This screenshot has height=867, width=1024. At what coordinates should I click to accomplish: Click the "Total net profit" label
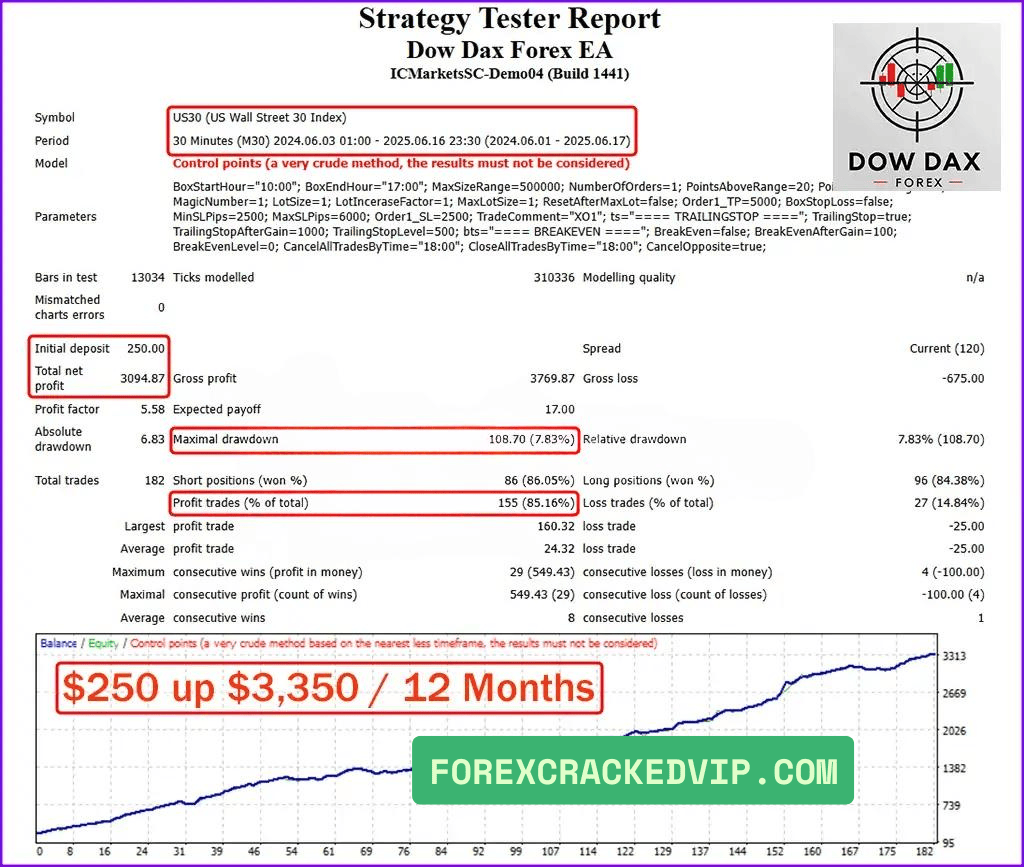click(59, 379)
